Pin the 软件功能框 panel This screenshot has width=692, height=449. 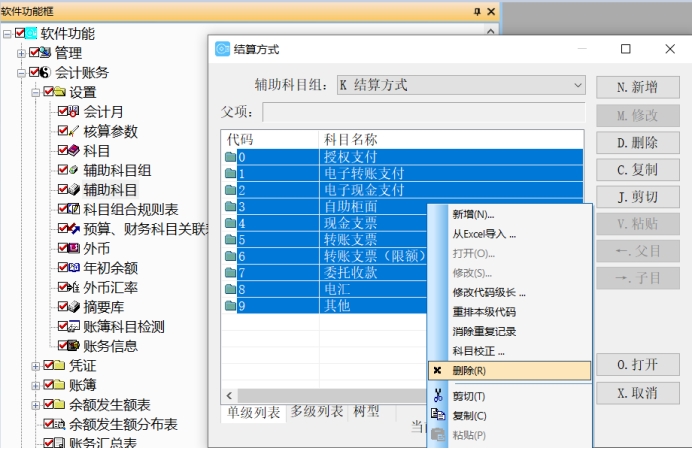point(476,10)
